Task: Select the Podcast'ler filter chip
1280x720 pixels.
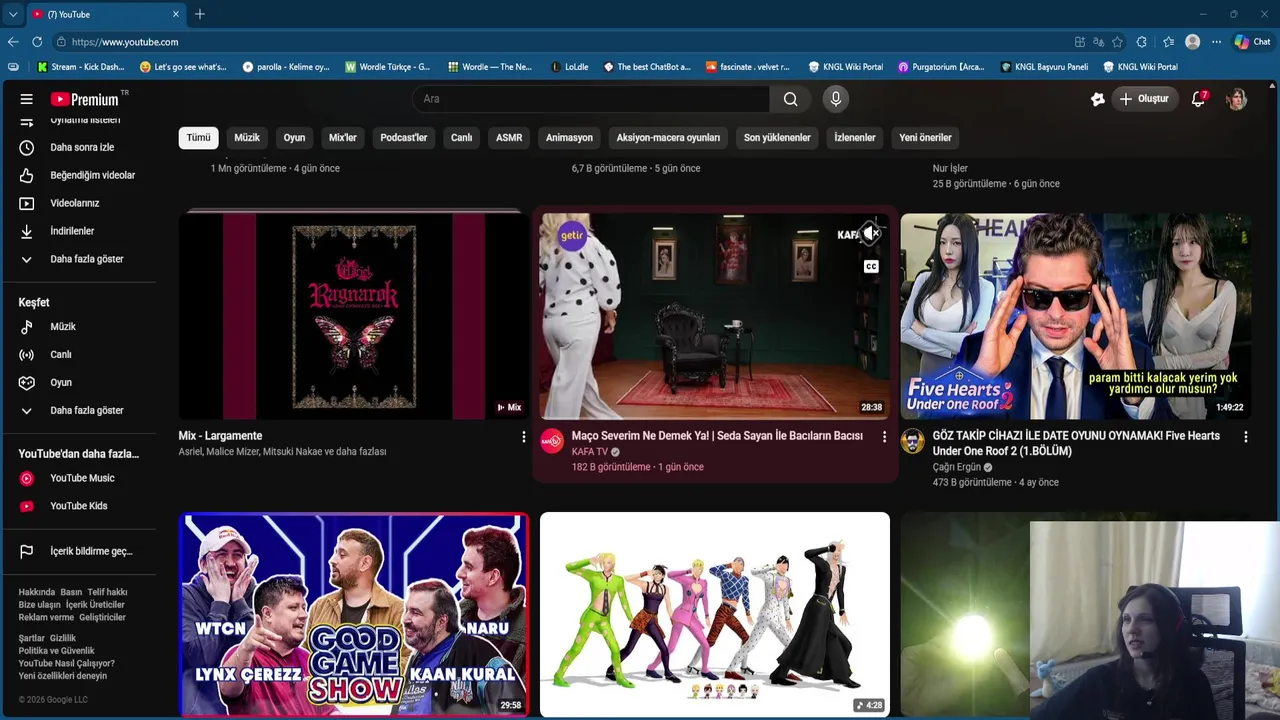Action: [x=404, y=138]
